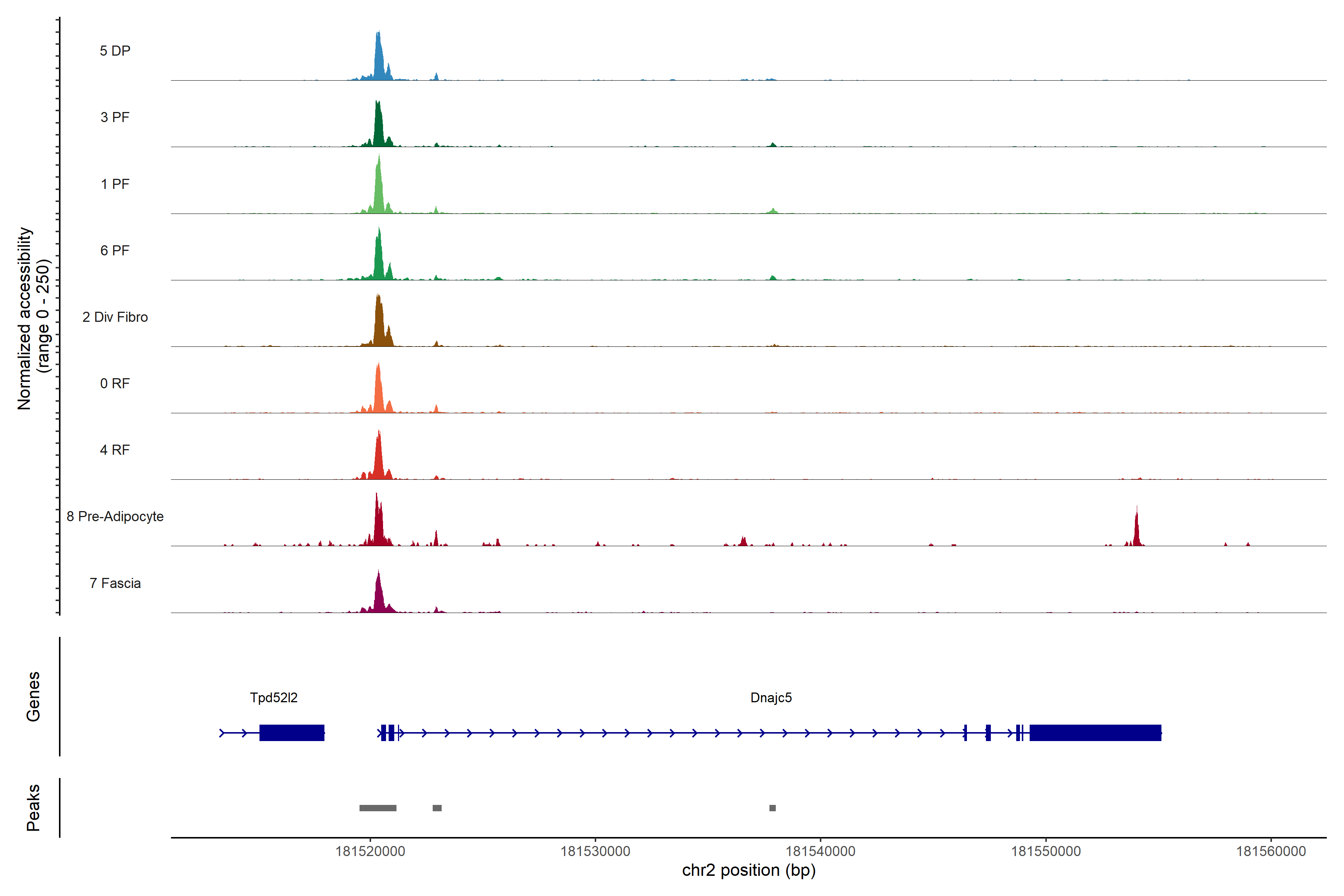This screenshot has width=1344, height=896.
Task: Click the Dnajc5 gene label
Action: pyautogui.click(x=771, y=698)
